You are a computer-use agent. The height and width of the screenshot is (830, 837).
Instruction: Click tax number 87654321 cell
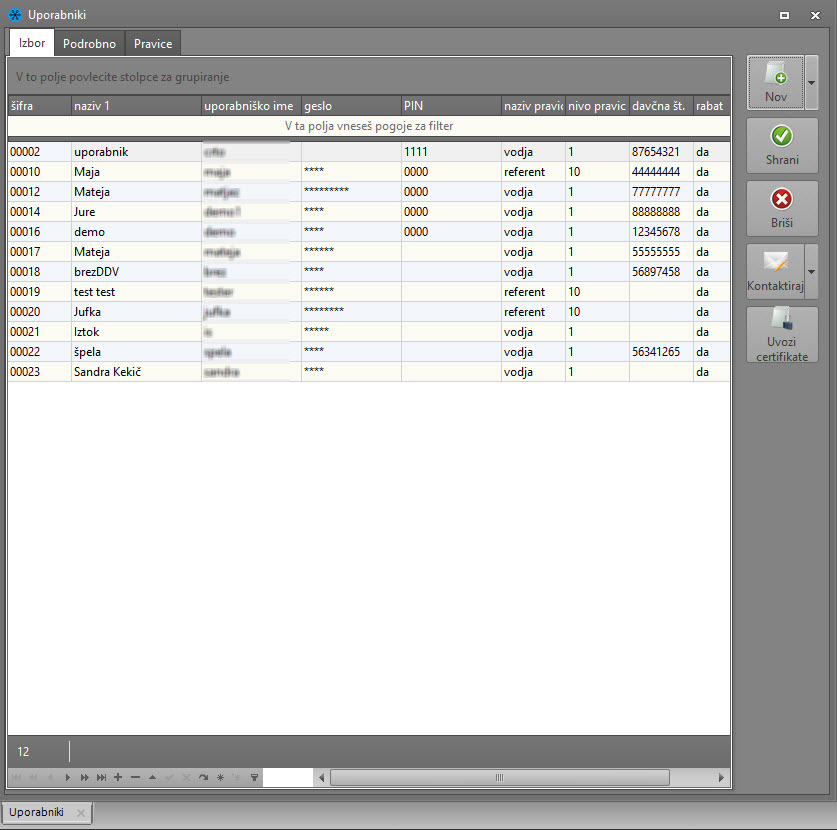point(661,152)
